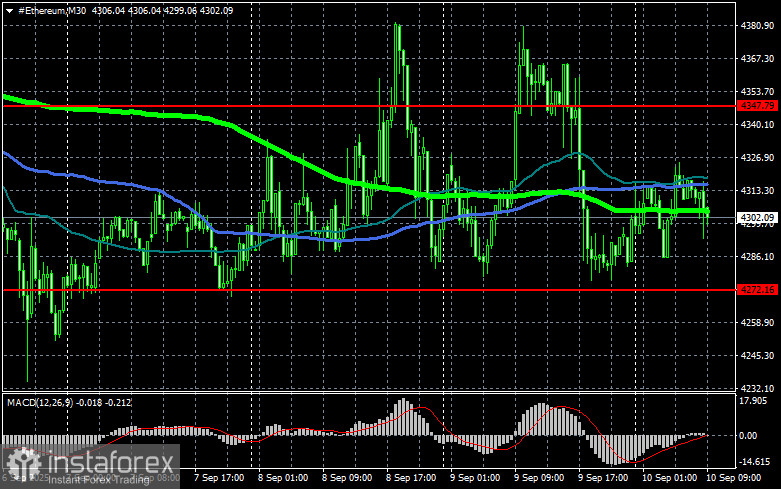Click the 8 Sep 01:00 time label

(x=283, y=478)
